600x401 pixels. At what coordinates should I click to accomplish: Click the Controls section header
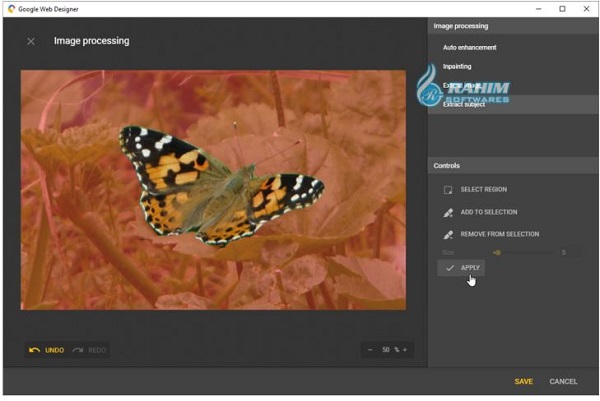[447, 165]
